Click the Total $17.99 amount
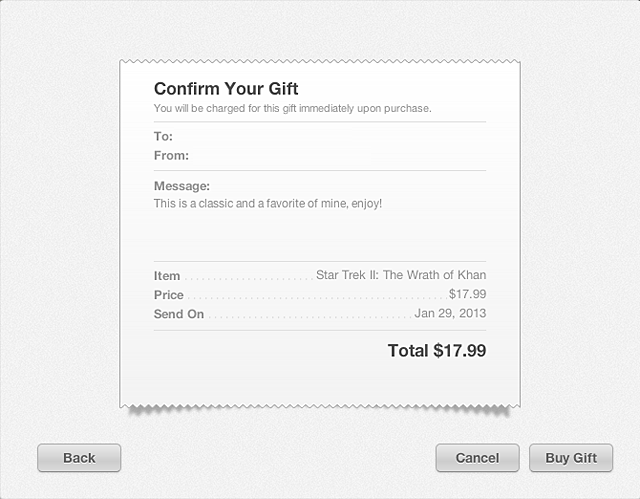Viewport: 640px width, 499px height. tap(436, 351)
